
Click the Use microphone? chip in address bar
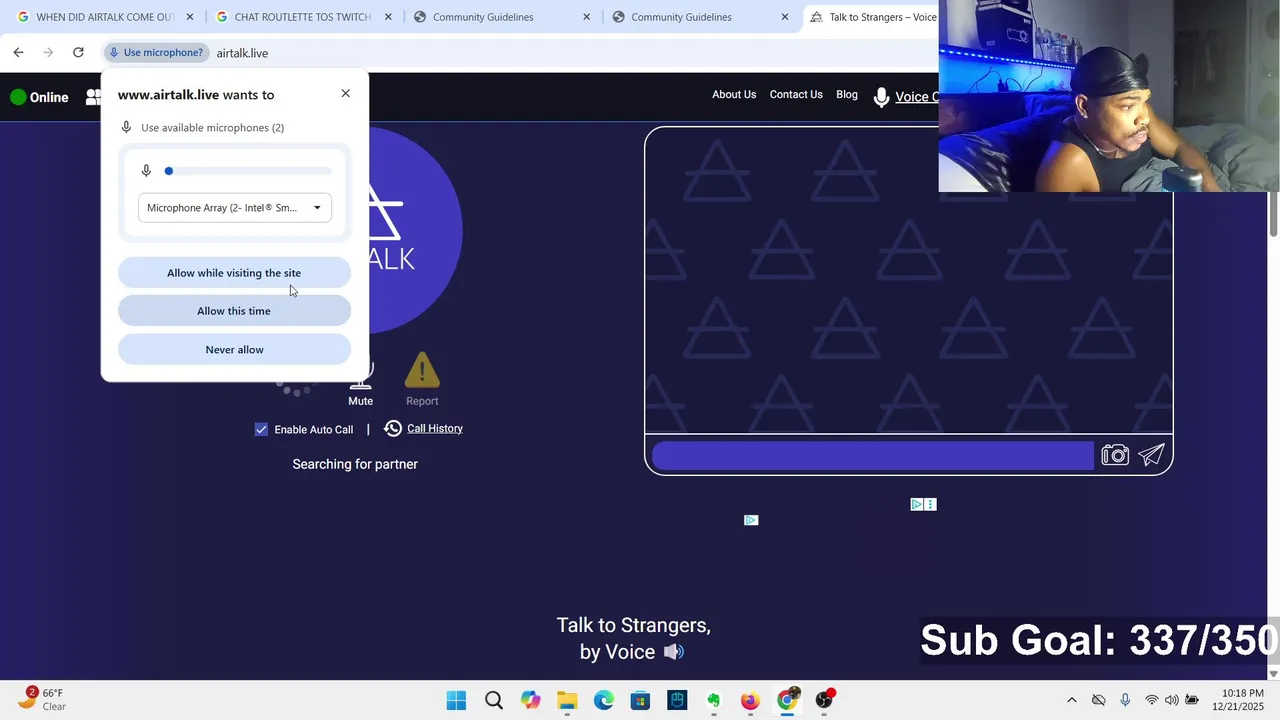tap(156, 53)
